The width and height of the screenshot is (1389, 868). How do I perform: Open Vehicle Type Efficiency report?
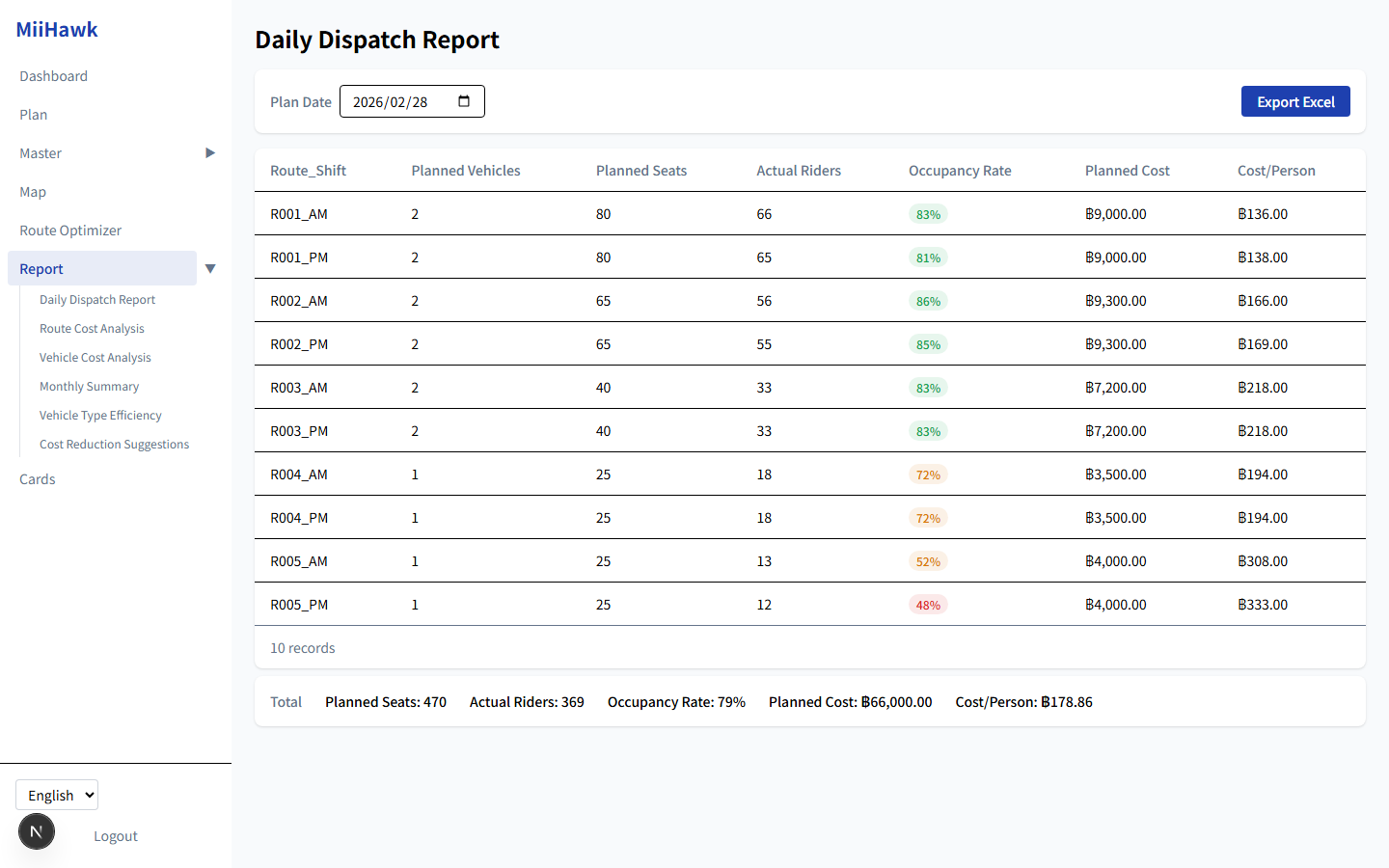[x=100, y=416]
